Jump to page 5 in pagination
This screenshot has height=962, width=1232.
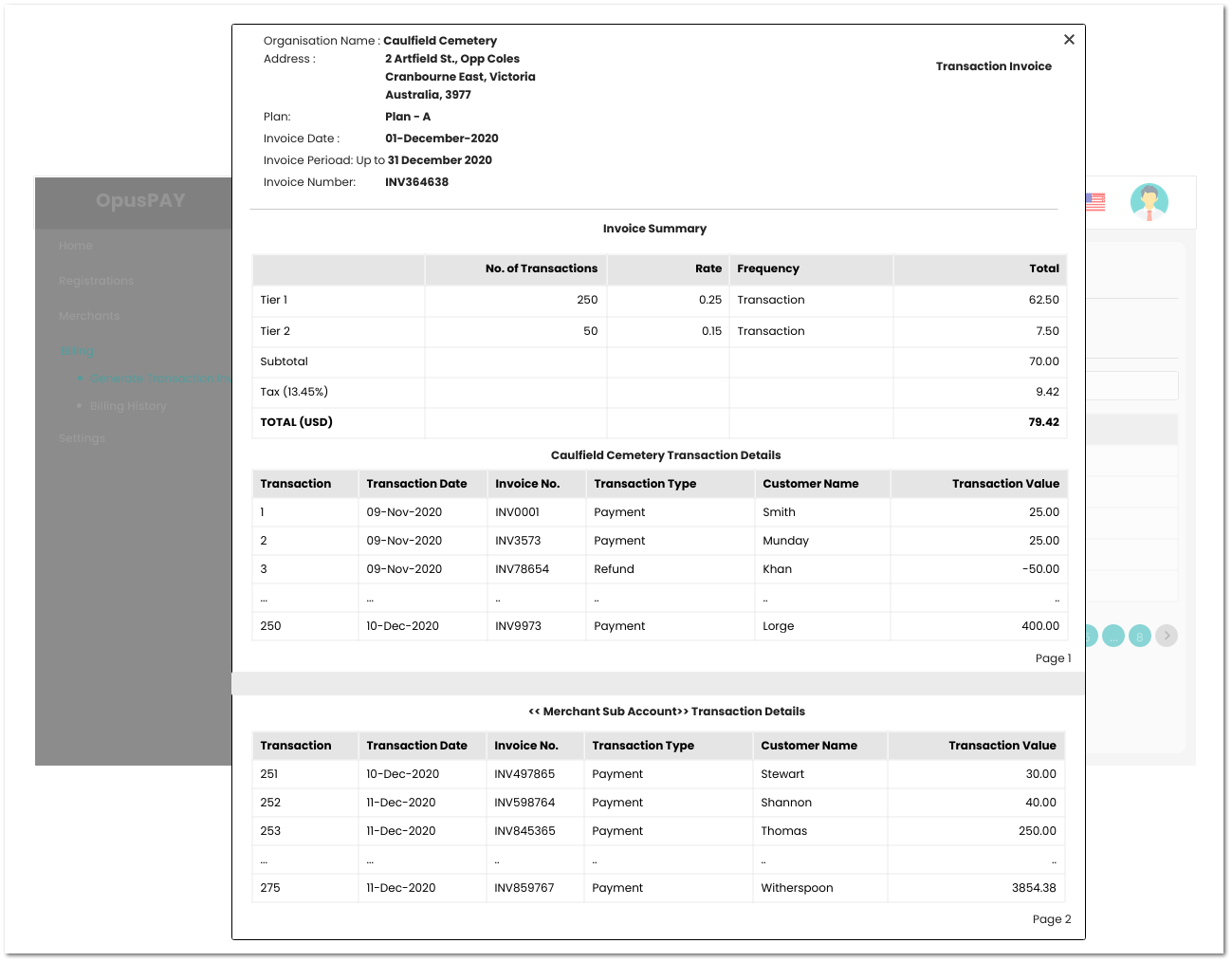coord(1088,636)
